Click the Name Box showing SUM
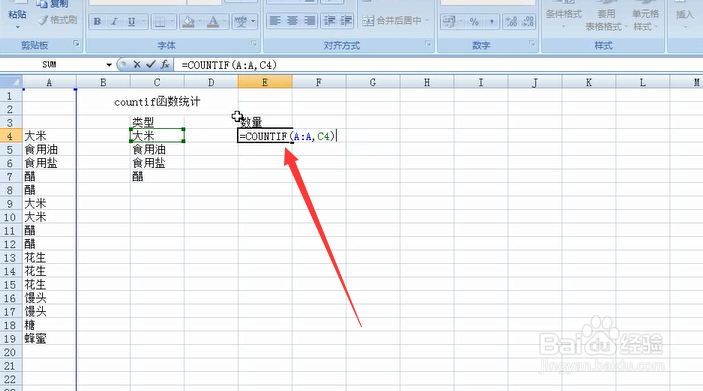Screen dimensions: 703x391 49,65
